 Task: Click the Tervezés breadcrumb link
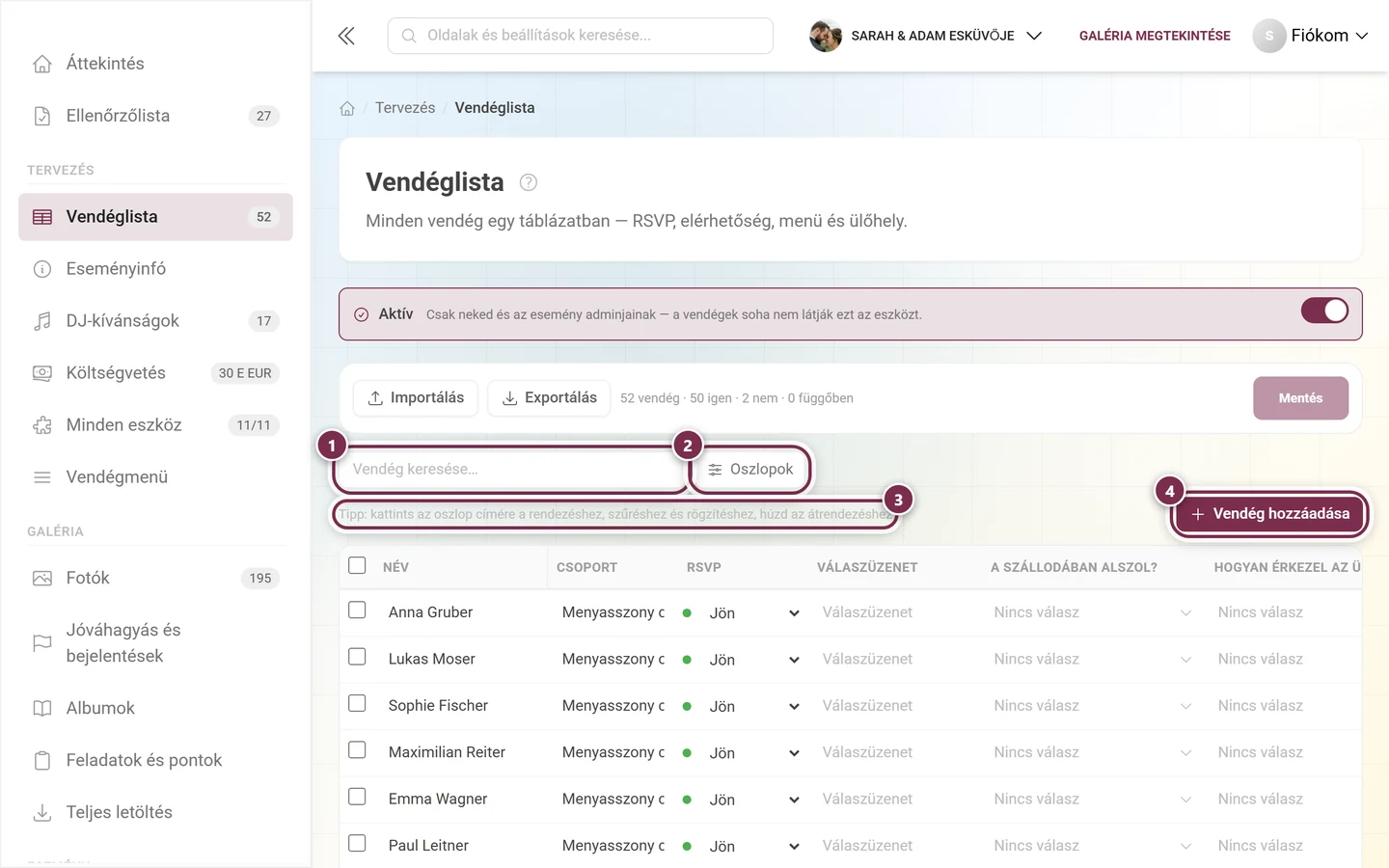405,108
